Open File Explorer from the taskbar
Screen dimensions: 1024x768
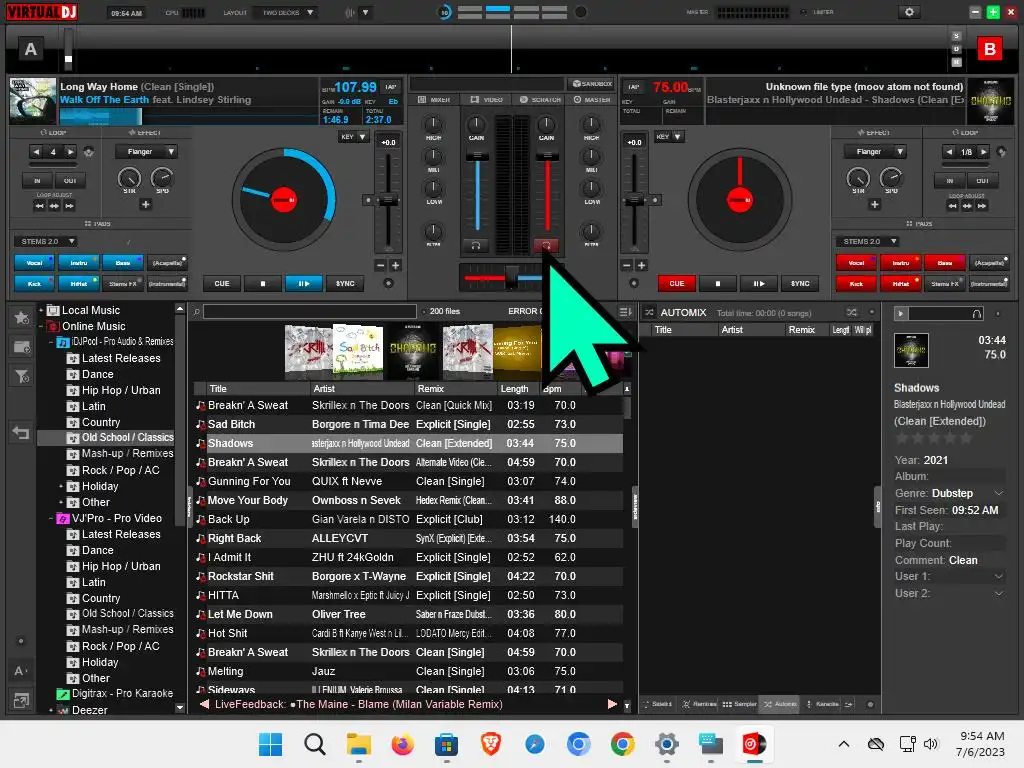(359, 744)
